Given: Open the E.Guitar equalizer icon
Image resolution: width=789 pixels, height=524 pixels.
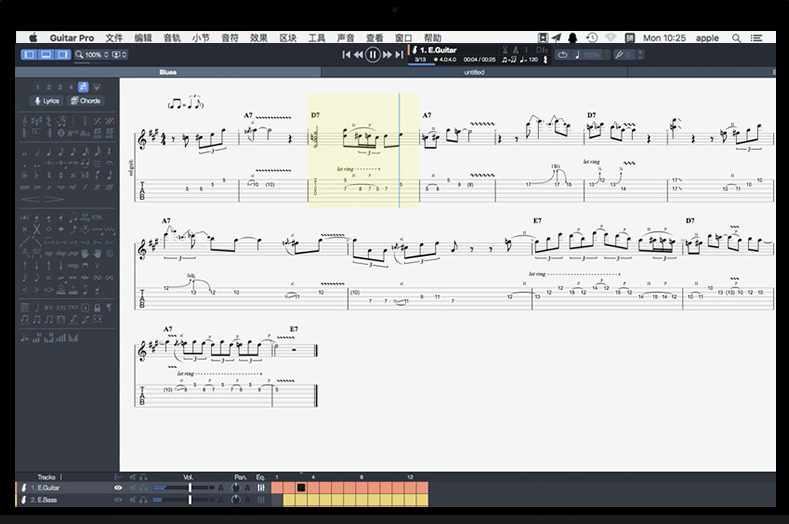Looking at the screenshot, I should 261,488.
